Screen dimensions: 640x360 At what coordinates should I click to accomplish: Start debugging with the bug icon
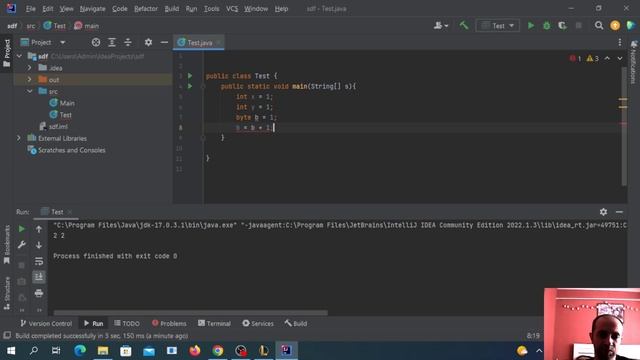tap(547, 26)
